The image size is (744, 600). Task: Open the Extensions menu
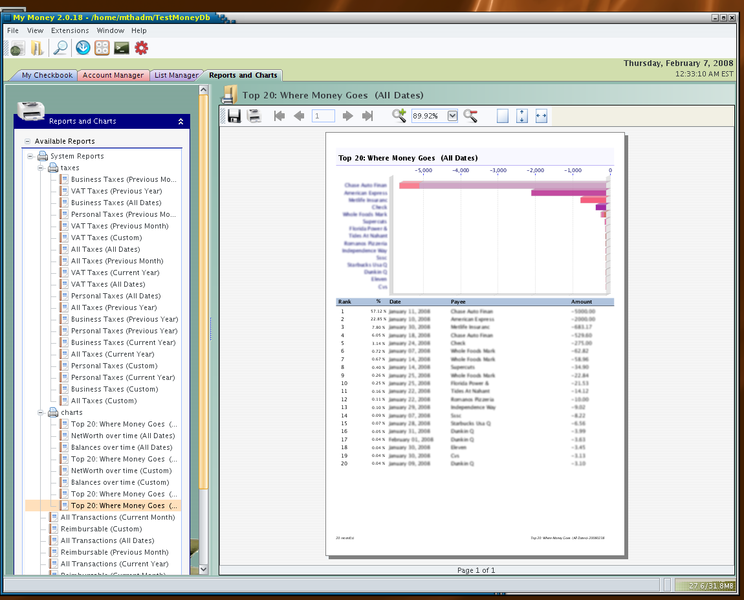pos(70,30)
